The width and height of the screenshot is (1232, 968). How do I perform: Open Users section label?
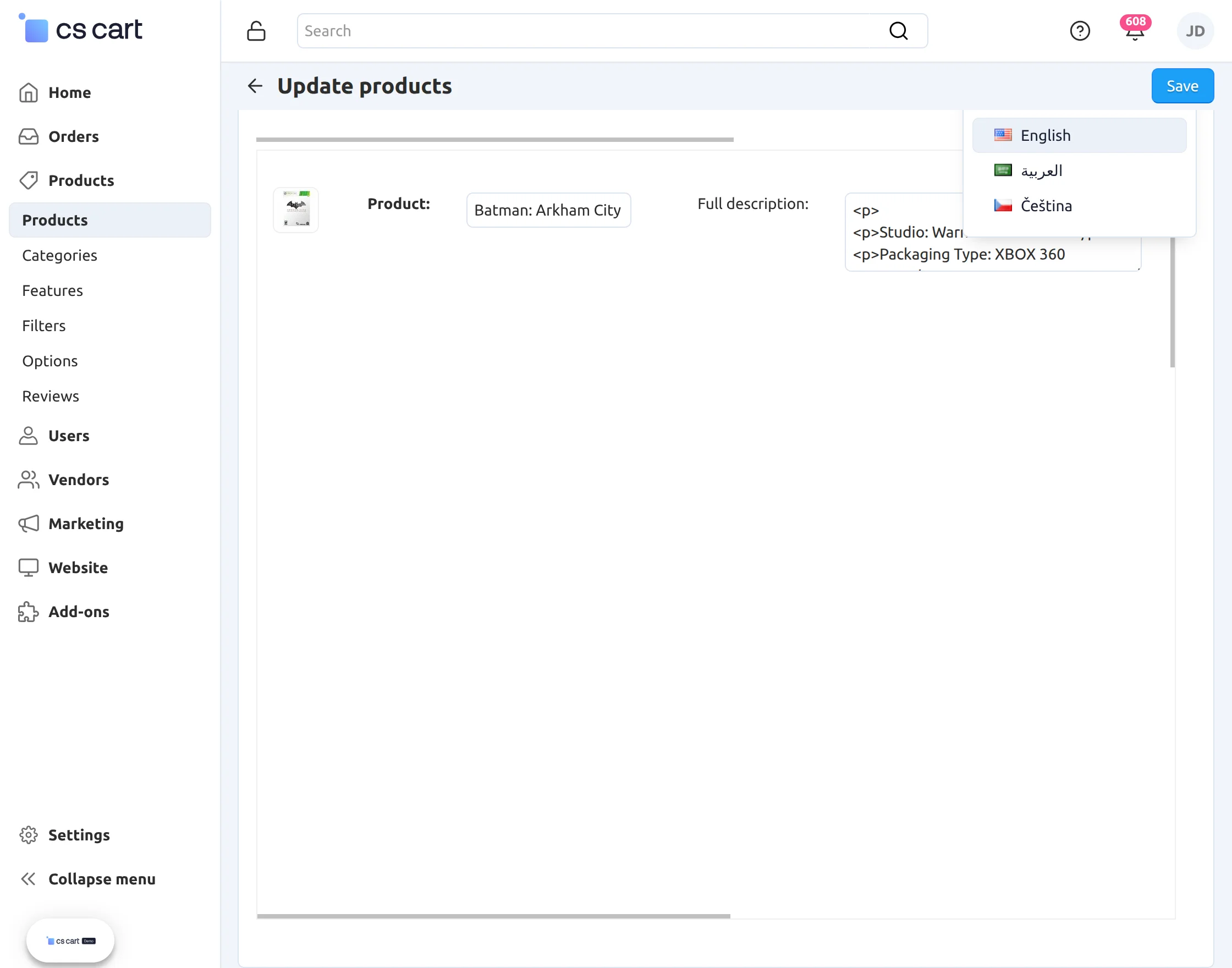(69, 436)
